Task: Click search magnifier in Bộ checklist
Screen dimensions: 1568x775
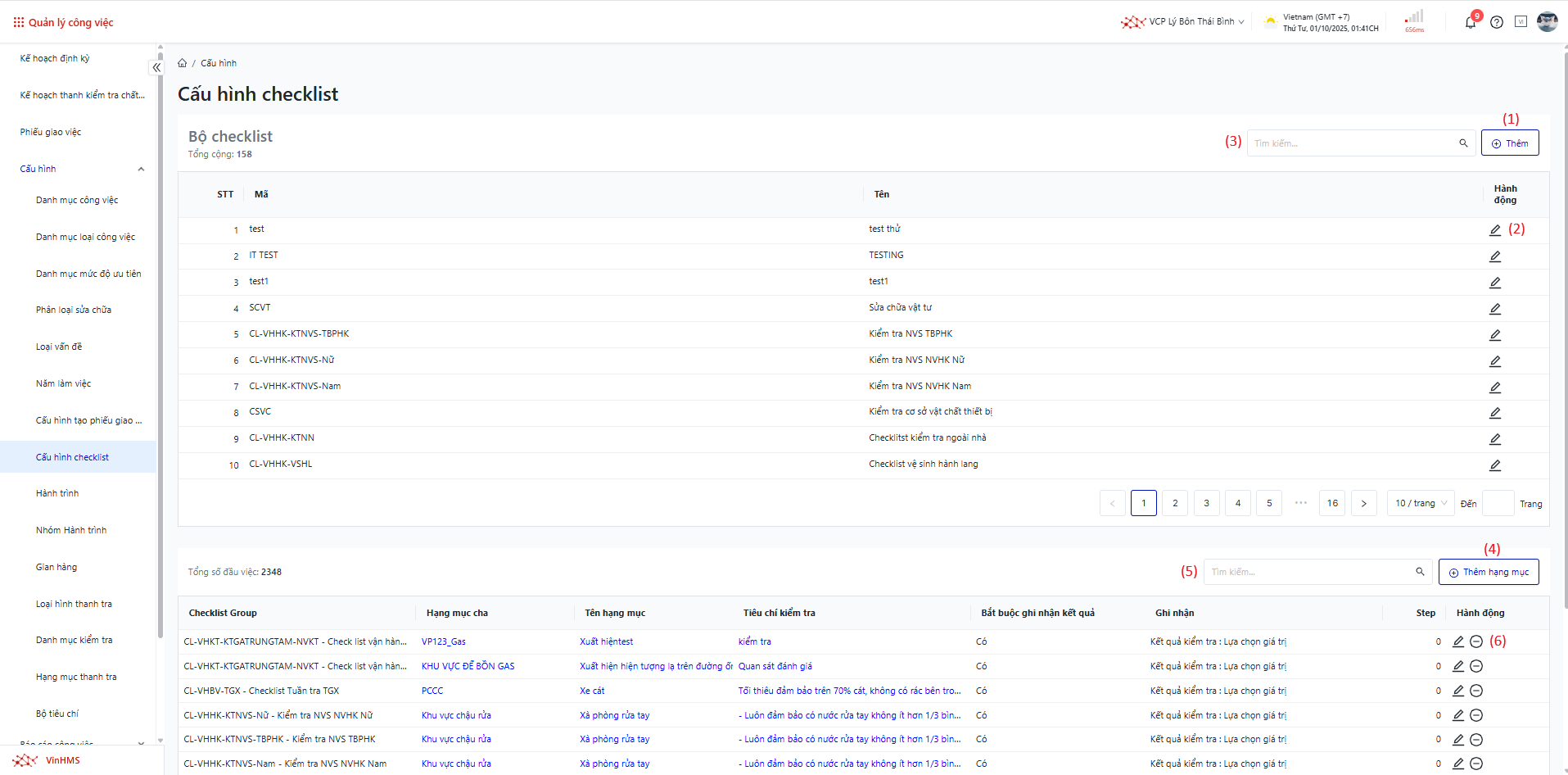Action: 1463,143
